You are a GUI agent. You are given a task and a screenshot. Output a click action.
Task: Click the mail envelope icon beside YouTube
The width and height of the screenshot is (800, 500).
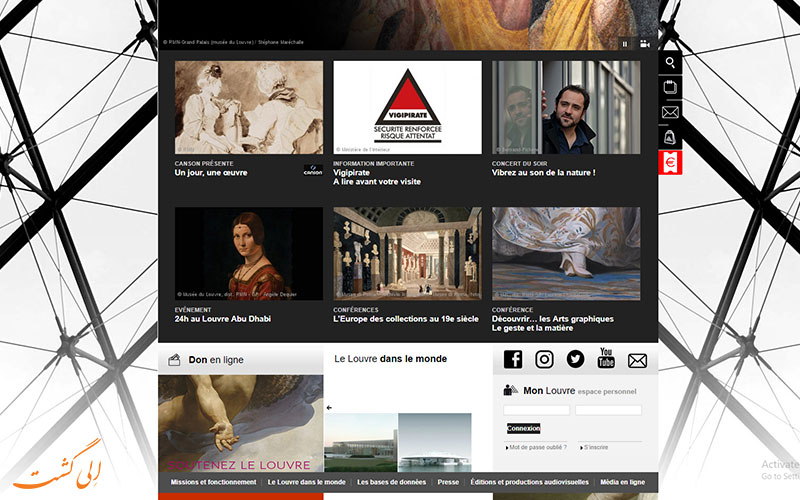coord(637,361)
